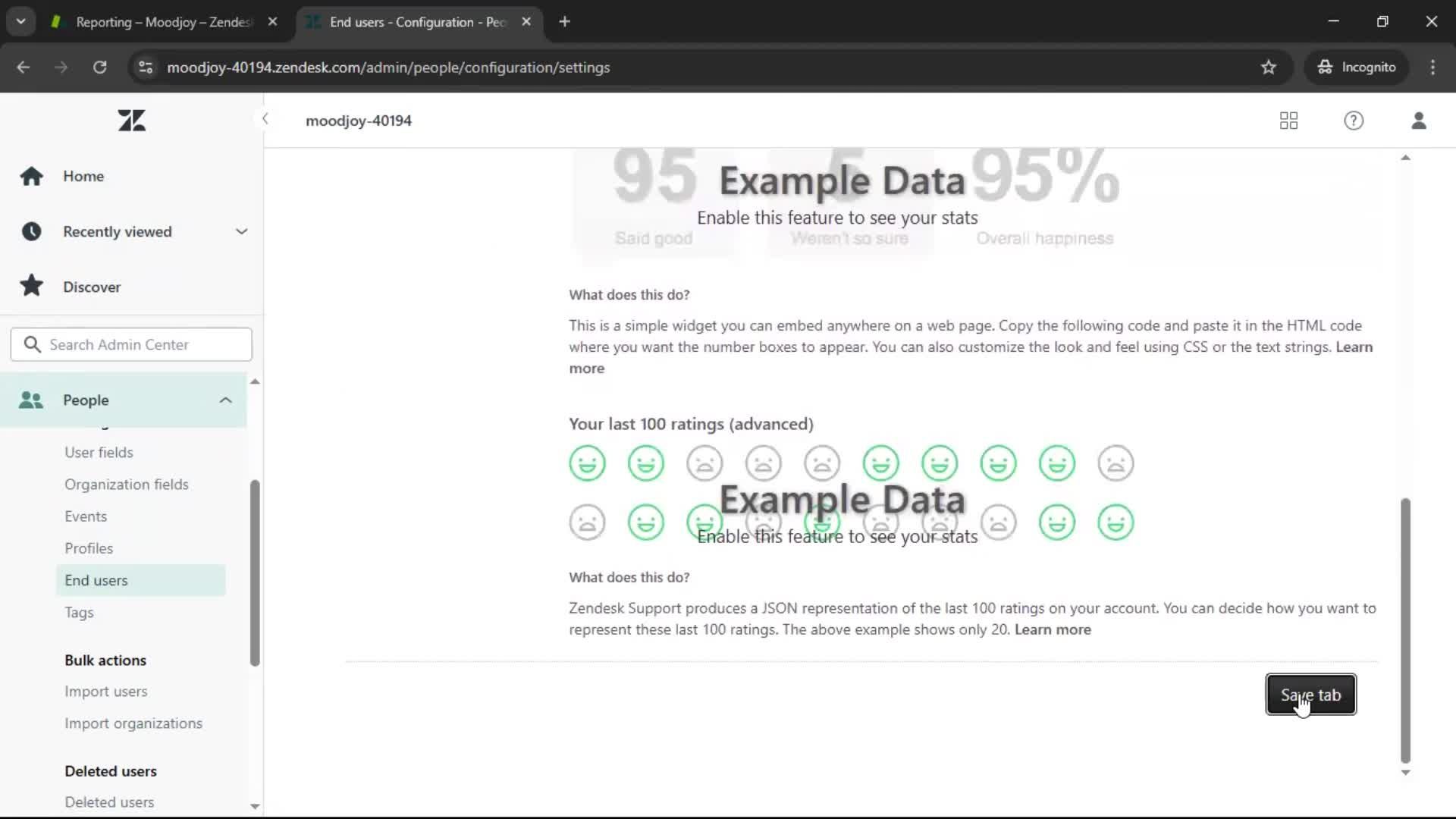
Task: Bookmark this page with the star icon
Action: [x=1269, y=67]
